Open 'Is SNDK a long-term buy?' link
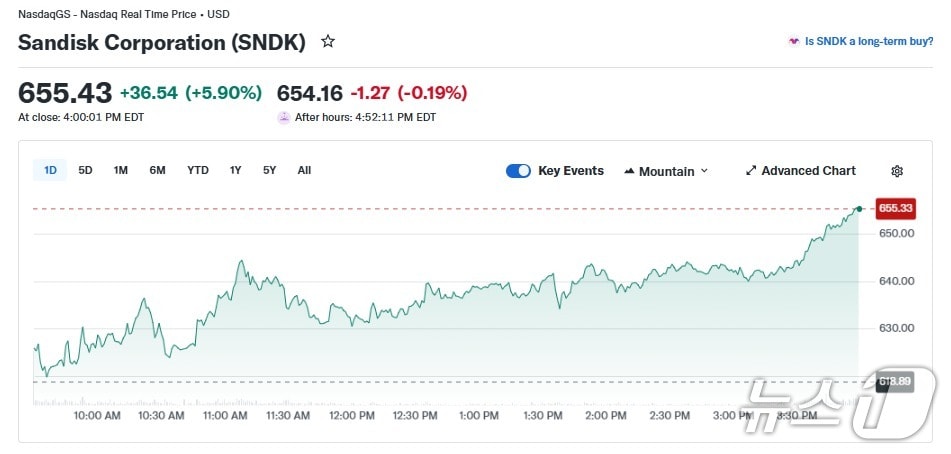 coord(868,42)
